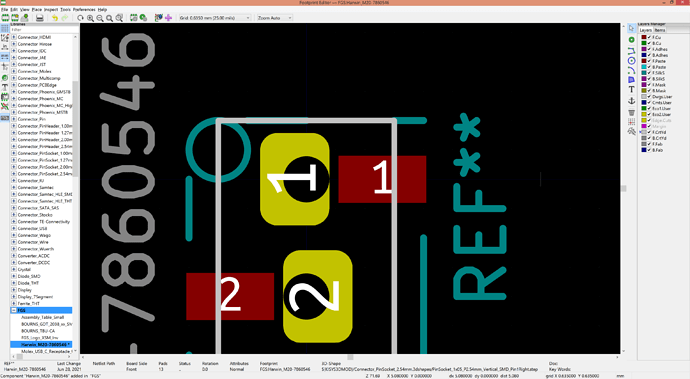Open the Zoom Auto dropdown
The image size is (690, 379).
275,18
